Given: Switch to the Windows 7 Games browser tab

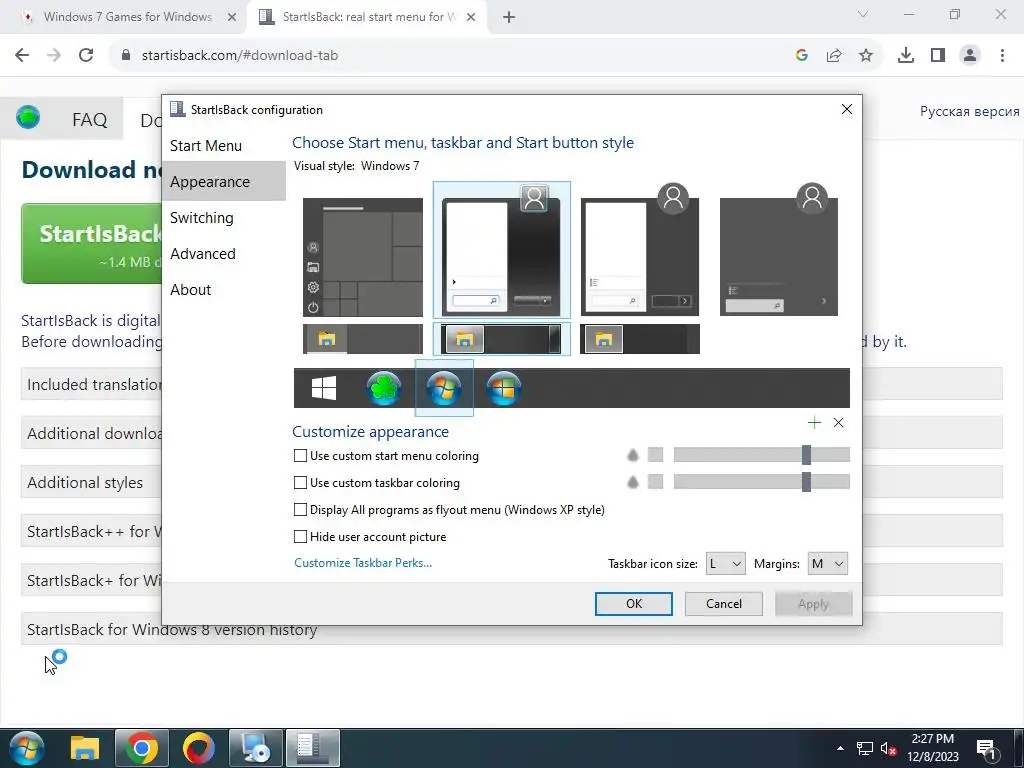Looking at the screenshot, I should tap(127, 17).
